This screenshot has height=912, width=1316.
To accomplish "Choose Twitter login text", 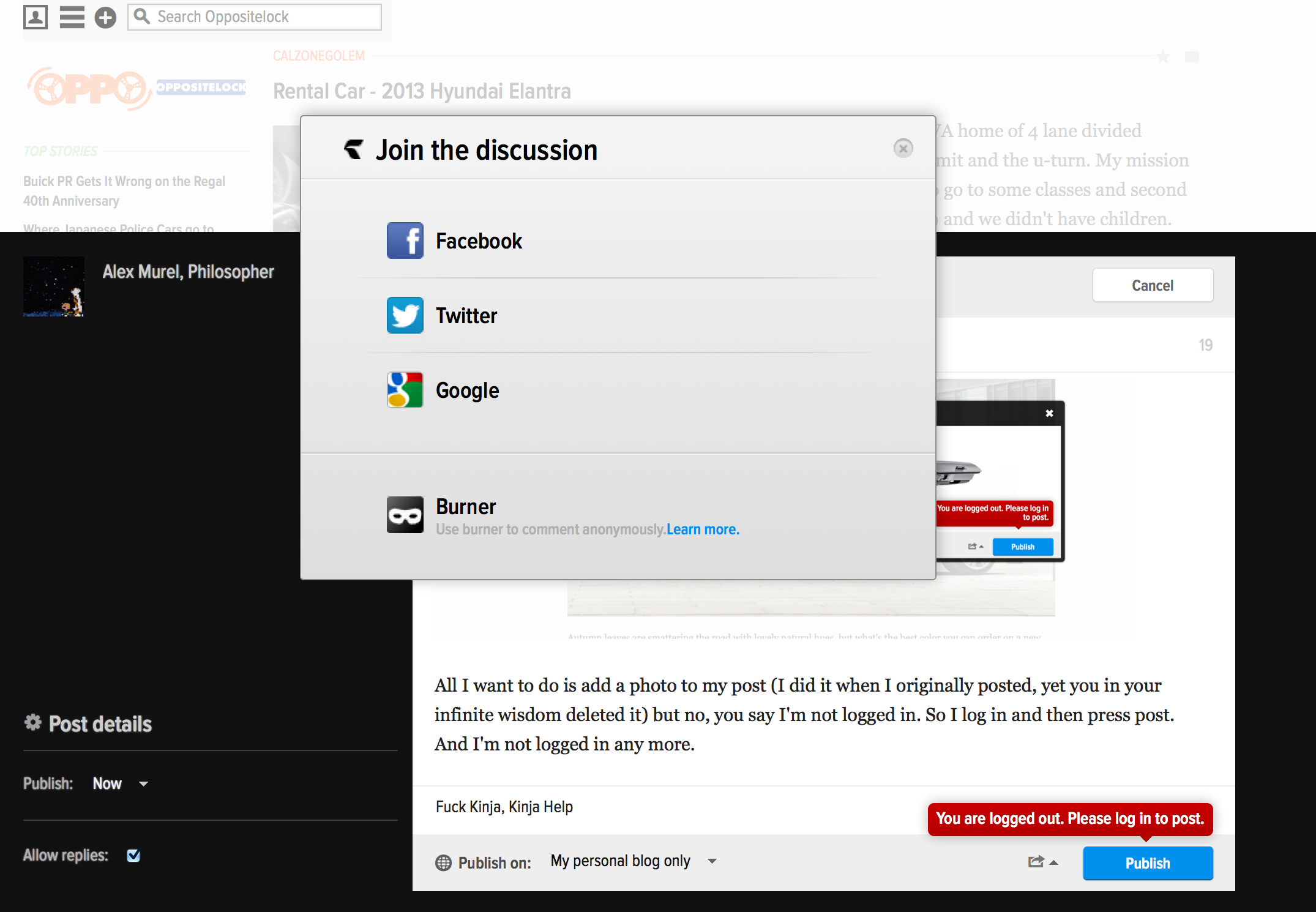I will [x=466, y=316].
